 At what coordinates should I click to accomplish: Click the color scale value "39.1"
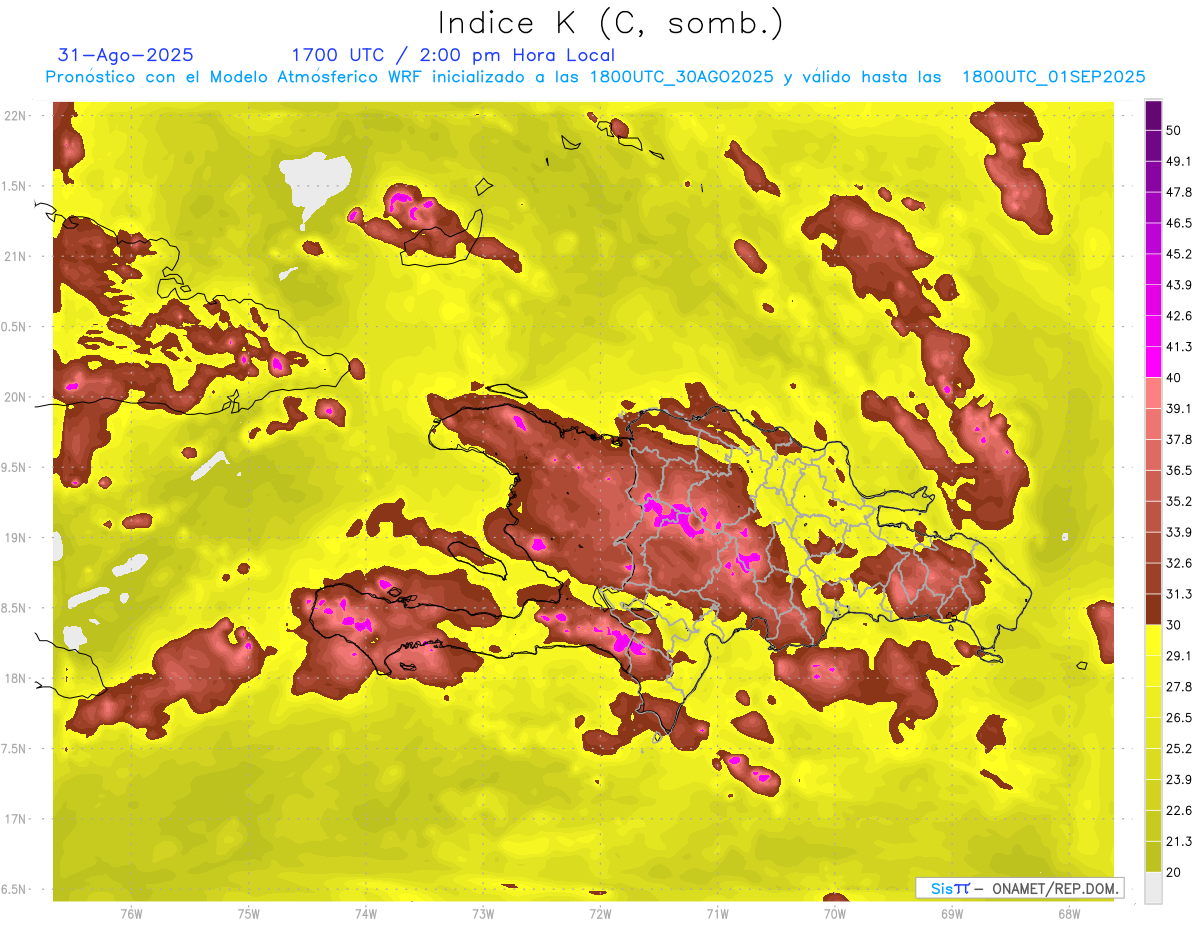tap(1179, 409)
